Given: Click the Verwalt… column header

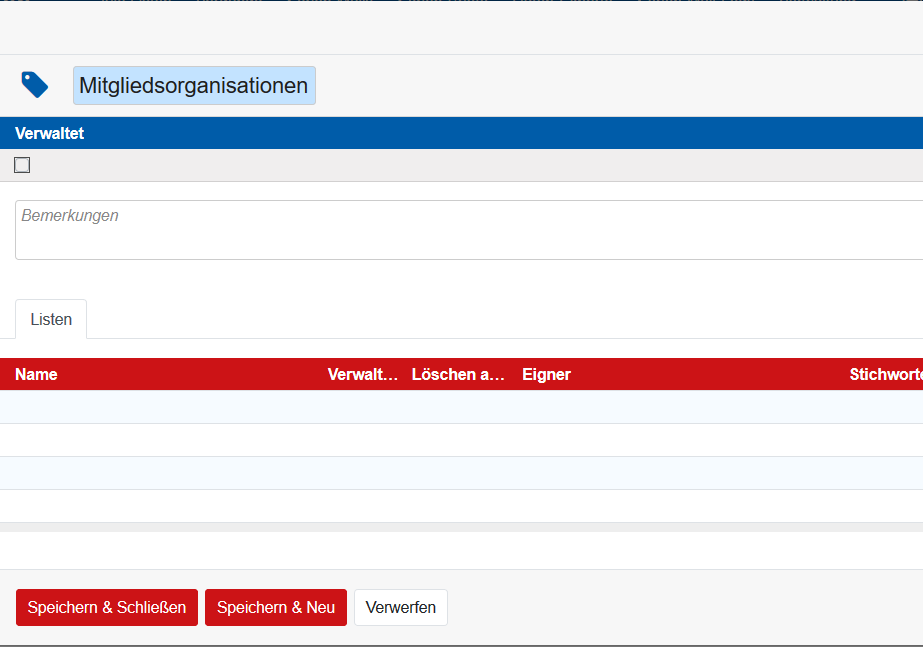Looking at the screenshot, I should [363, 374].
